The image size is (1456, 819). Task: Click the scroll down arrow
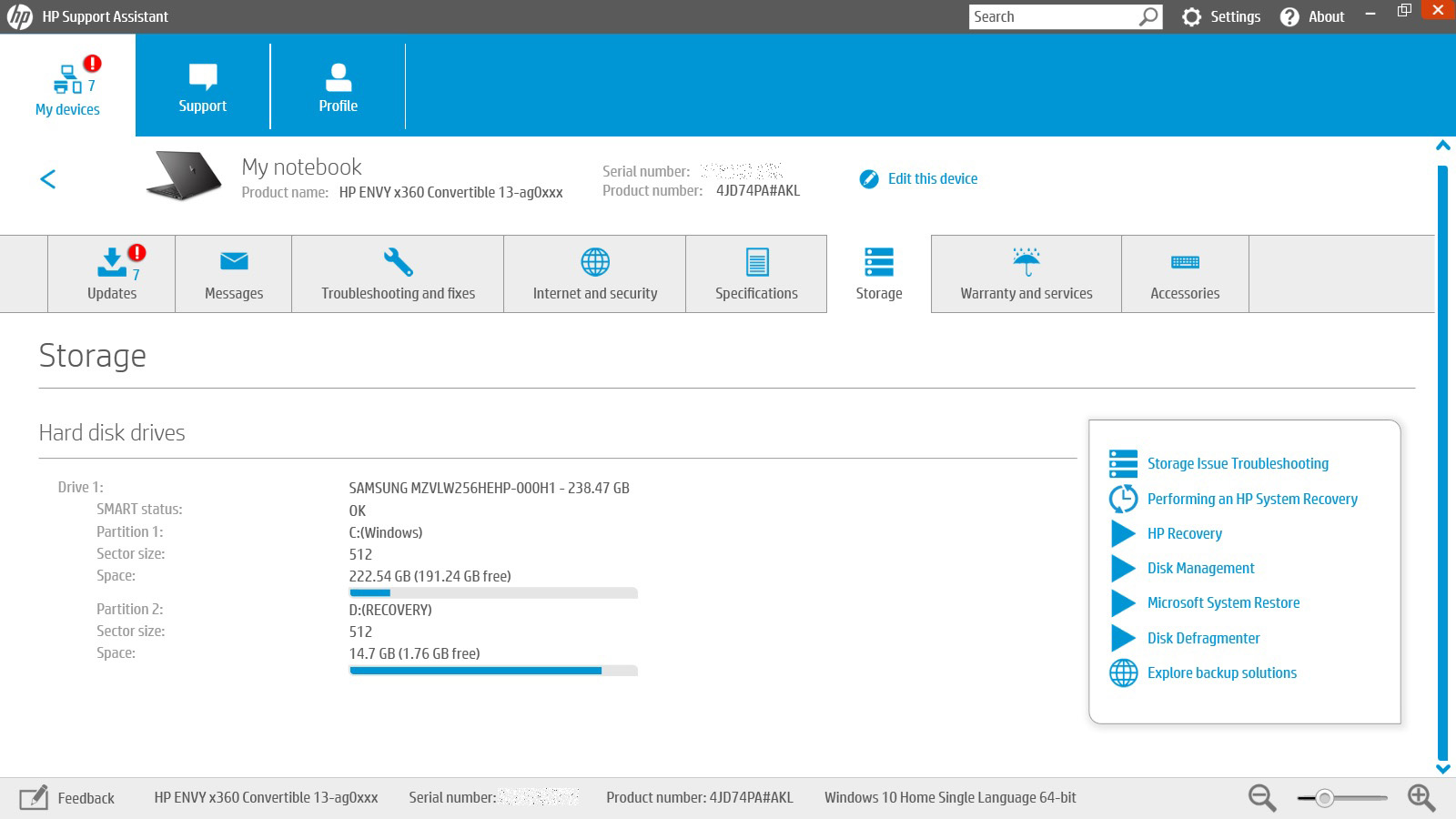[x=1442, y=768]
